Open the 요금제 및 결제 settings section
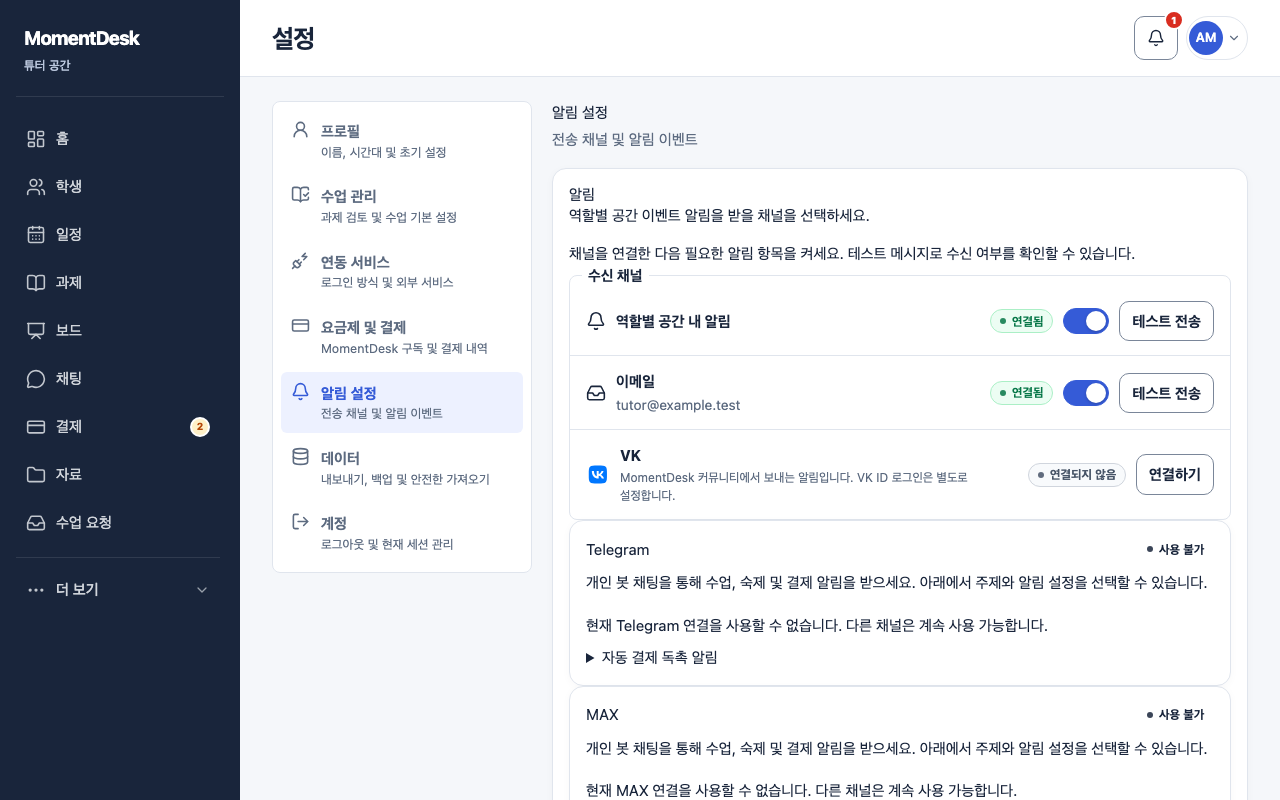The width and height of the screenshot is (1280, 800). click(402, 337)
